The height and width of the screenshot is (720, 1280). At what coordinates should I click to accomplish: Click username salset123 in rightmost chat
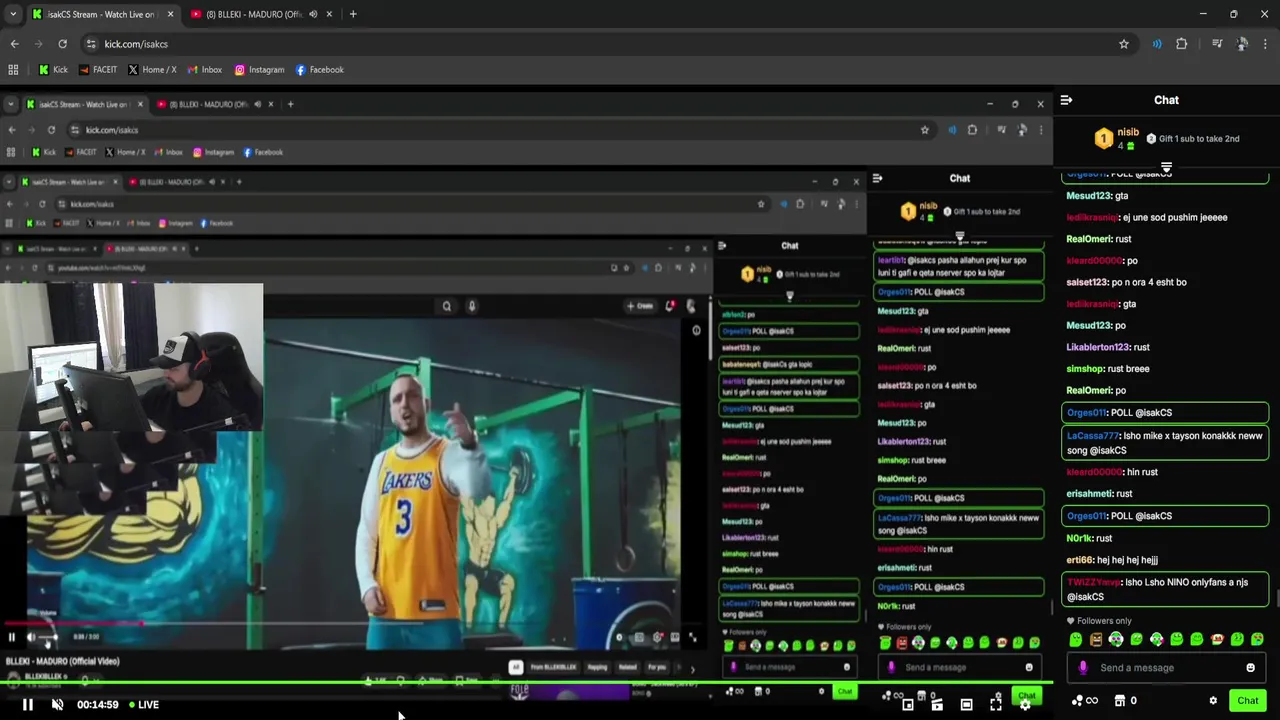click(x=1087, y=282)
